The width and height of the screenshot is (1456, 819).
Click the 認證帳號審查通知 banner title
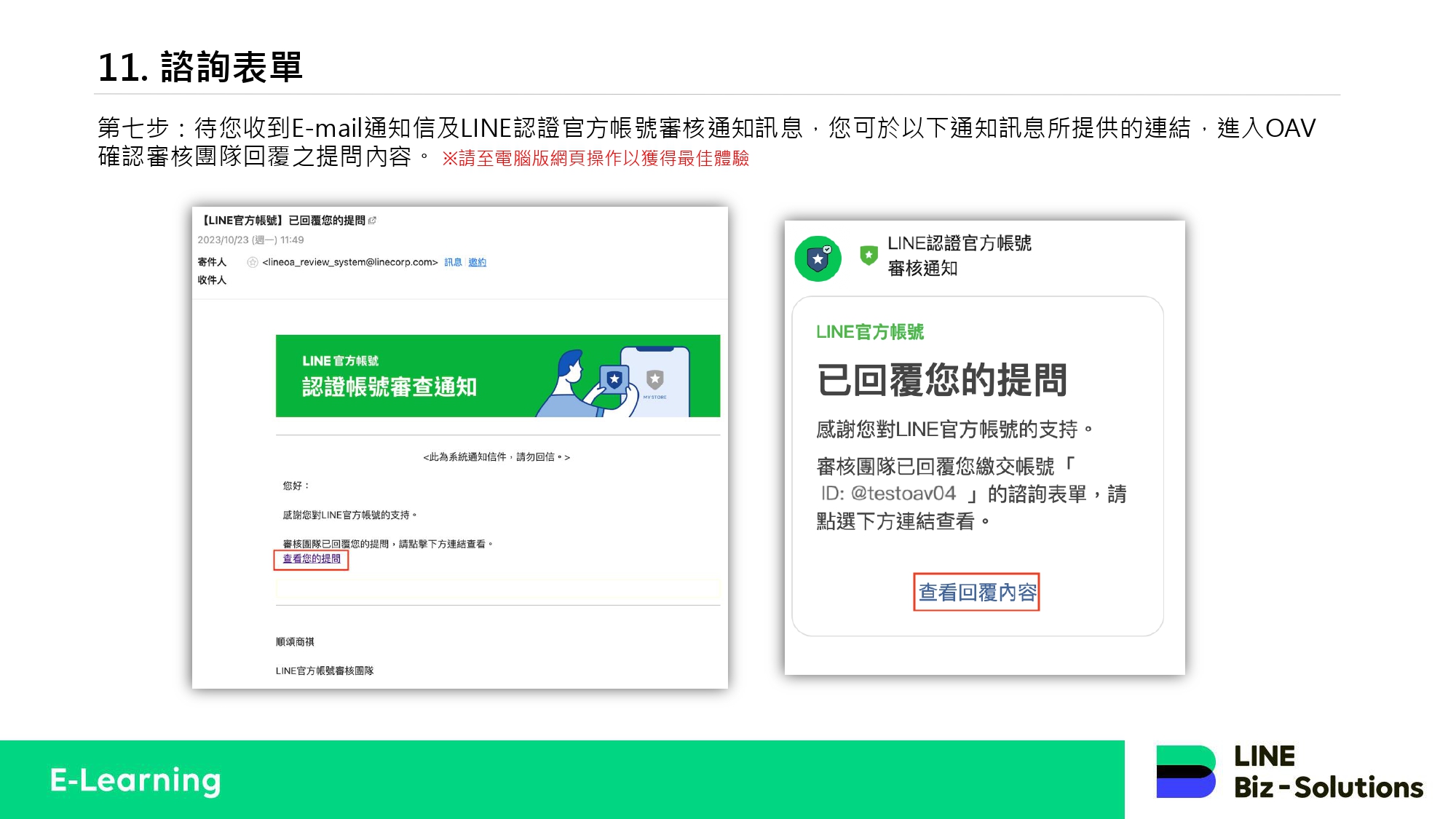389,387
